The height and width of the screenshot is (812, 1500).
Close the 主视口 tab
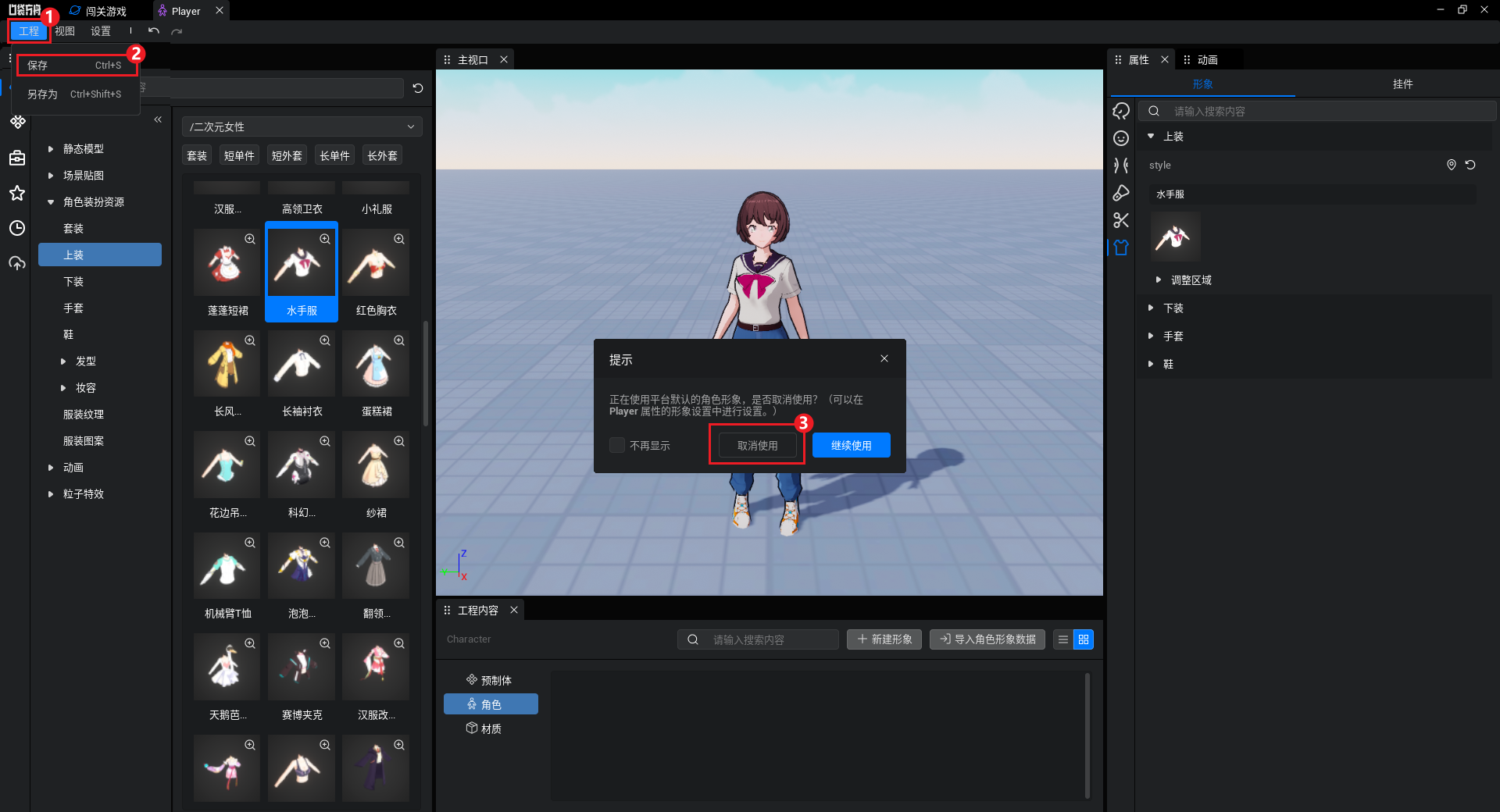click(504, 59)
